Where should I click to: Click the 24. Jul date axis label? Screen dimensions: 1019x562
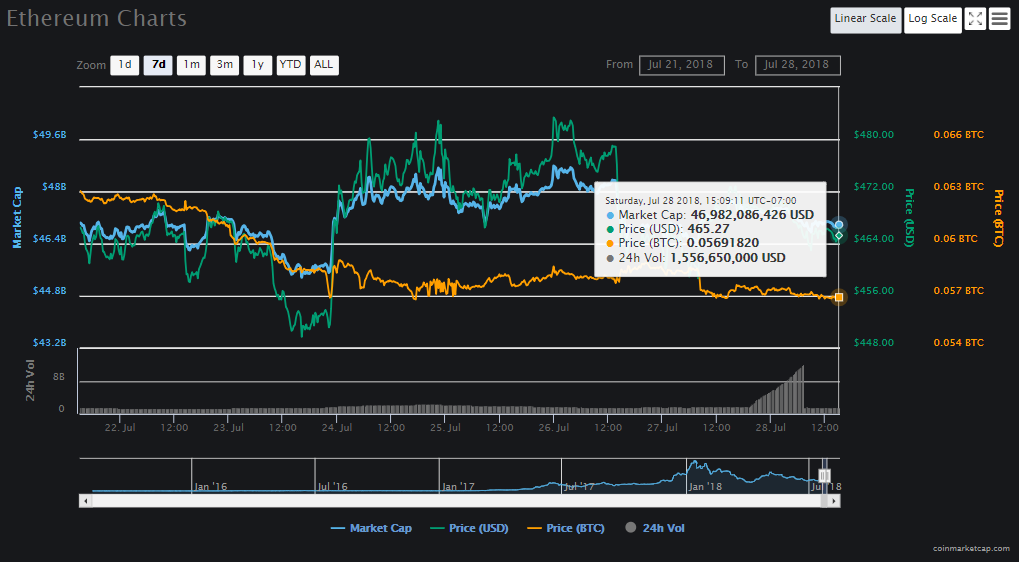point(337,428)
